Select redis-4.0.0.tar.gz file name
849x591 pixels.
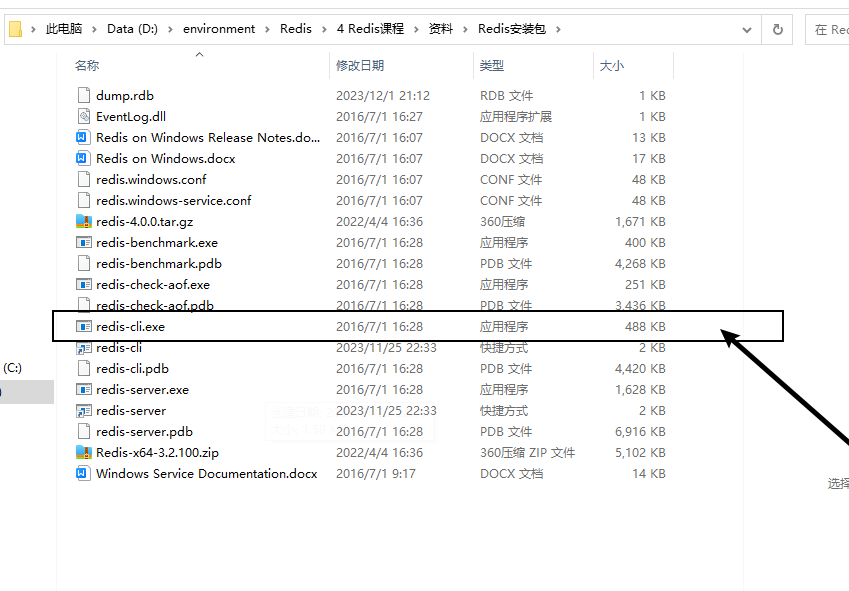145,221
